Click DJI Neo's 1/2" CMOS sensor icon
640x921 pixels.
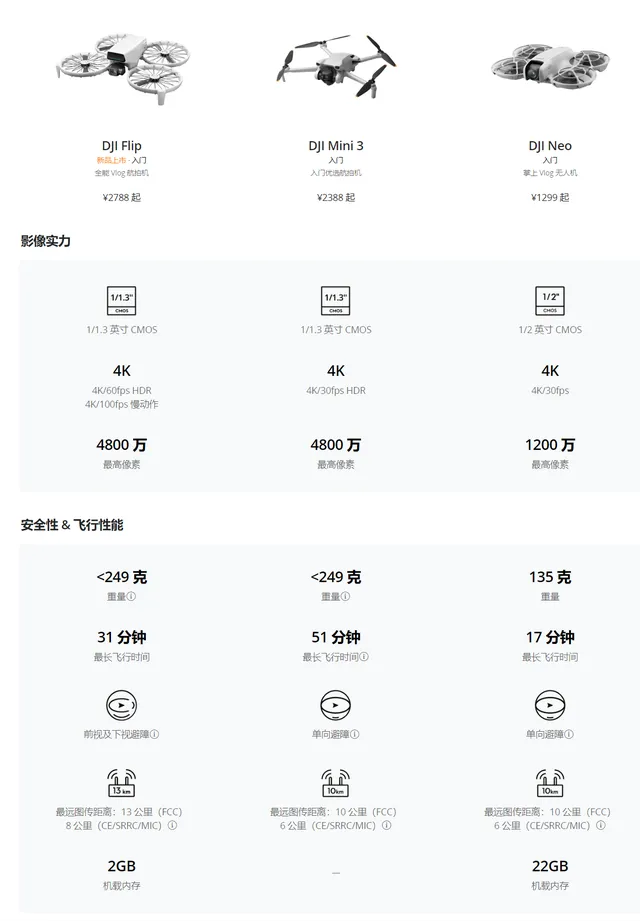tap(550, 300)
